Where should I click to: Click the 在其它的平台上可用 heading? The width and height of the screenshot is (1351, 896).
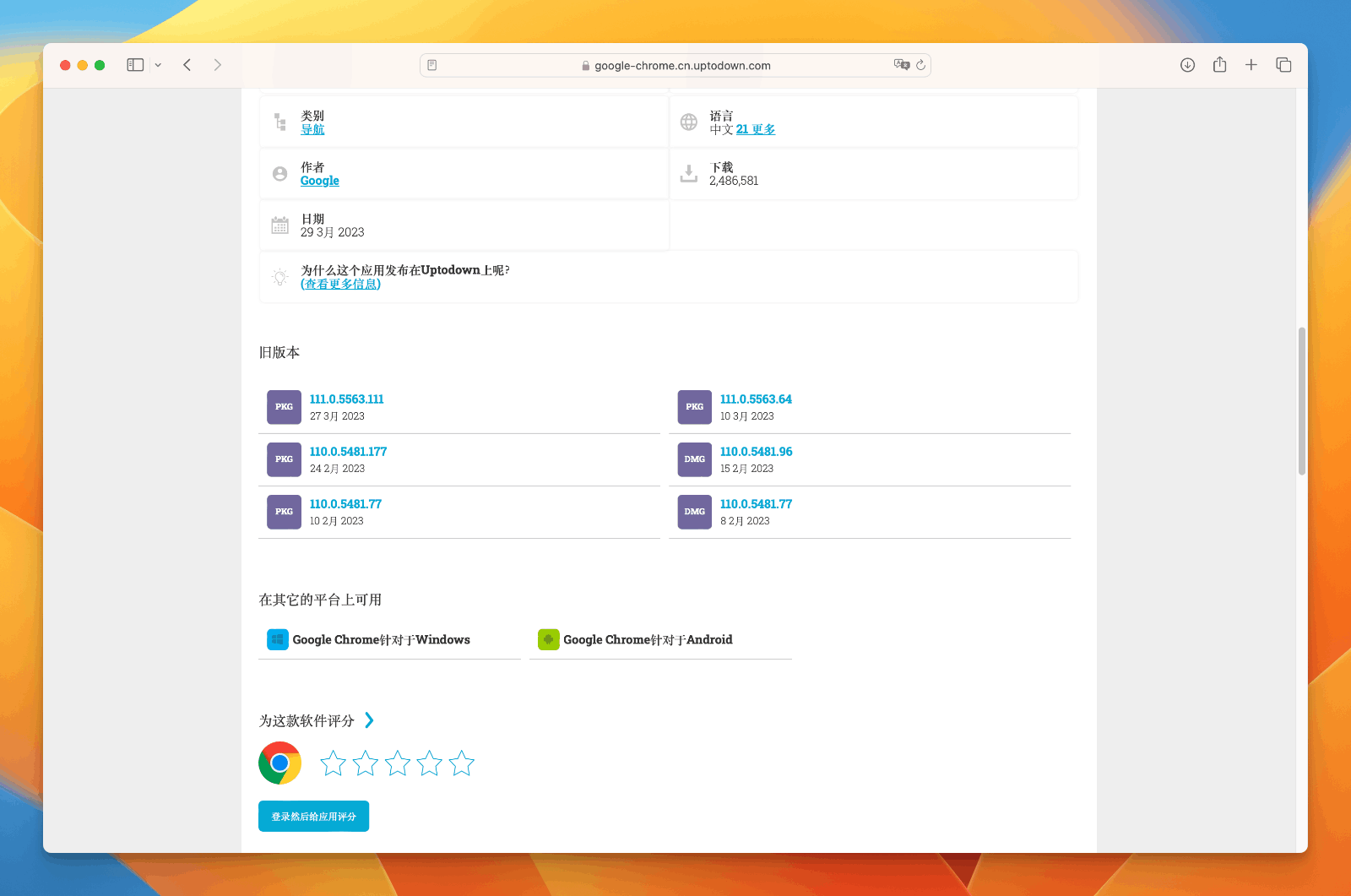[320, 600]
